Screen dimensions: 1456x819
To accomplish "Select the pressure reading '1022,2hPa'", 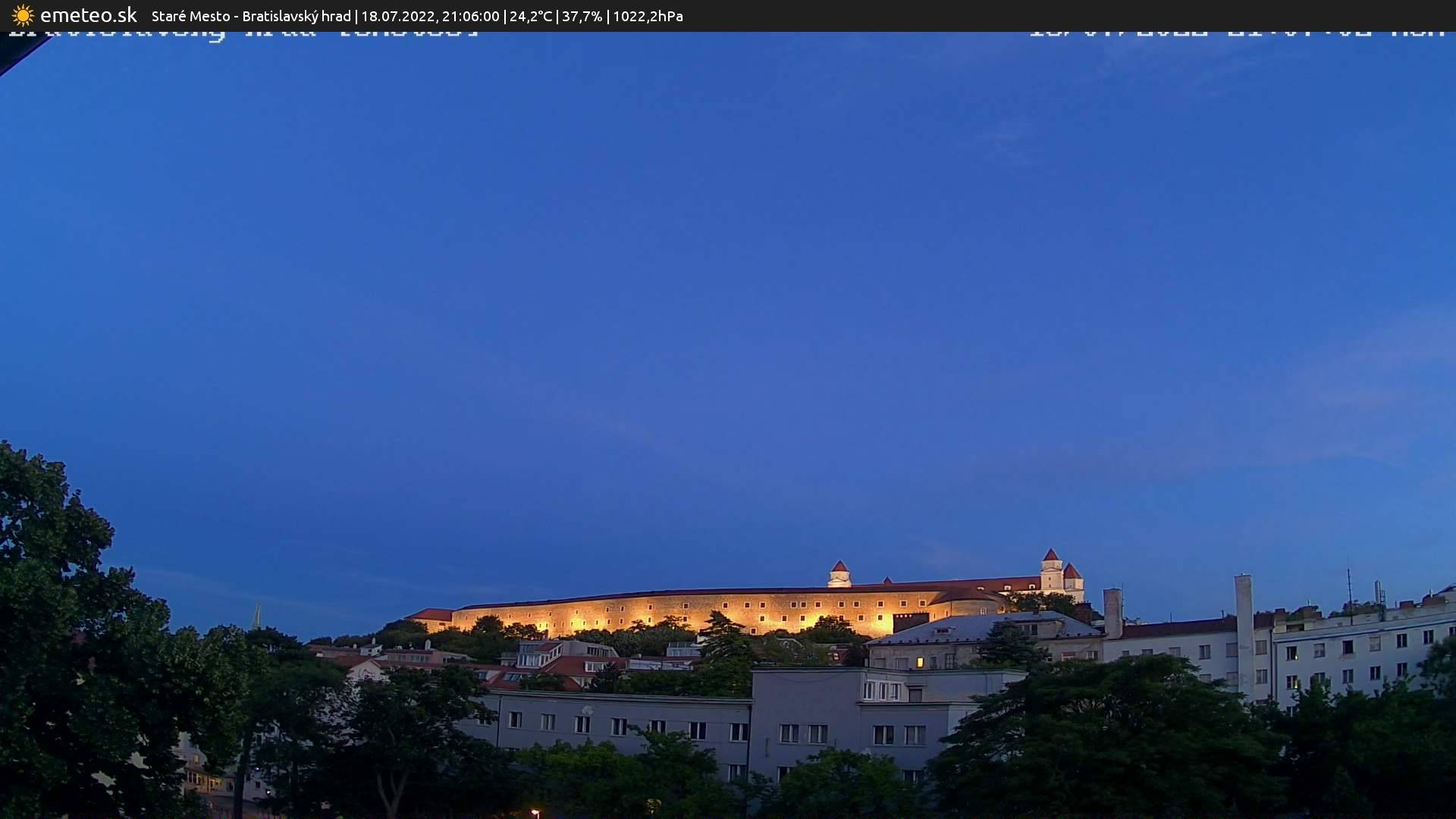I will 648,15.
